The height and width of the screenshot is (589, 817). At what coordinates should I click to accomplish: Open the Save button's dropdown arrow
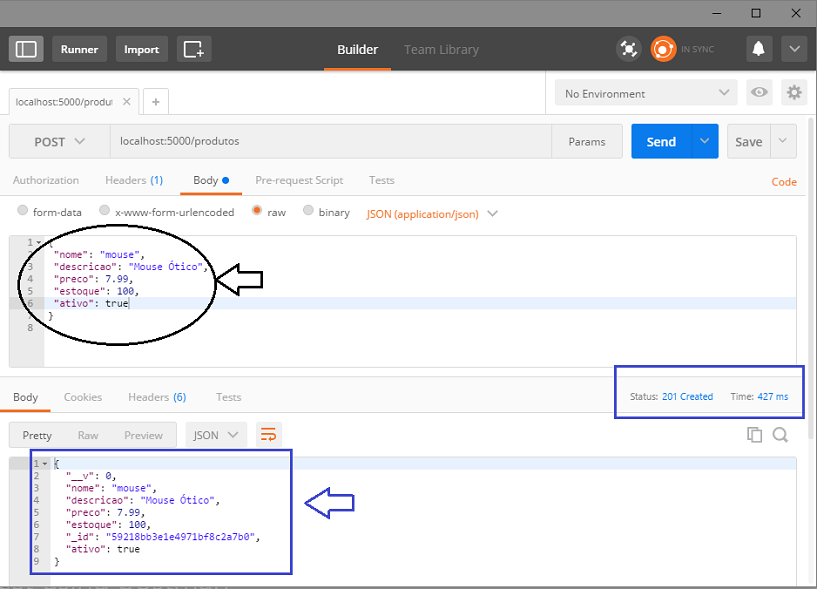pyautogui.click(x=783, y=141)
